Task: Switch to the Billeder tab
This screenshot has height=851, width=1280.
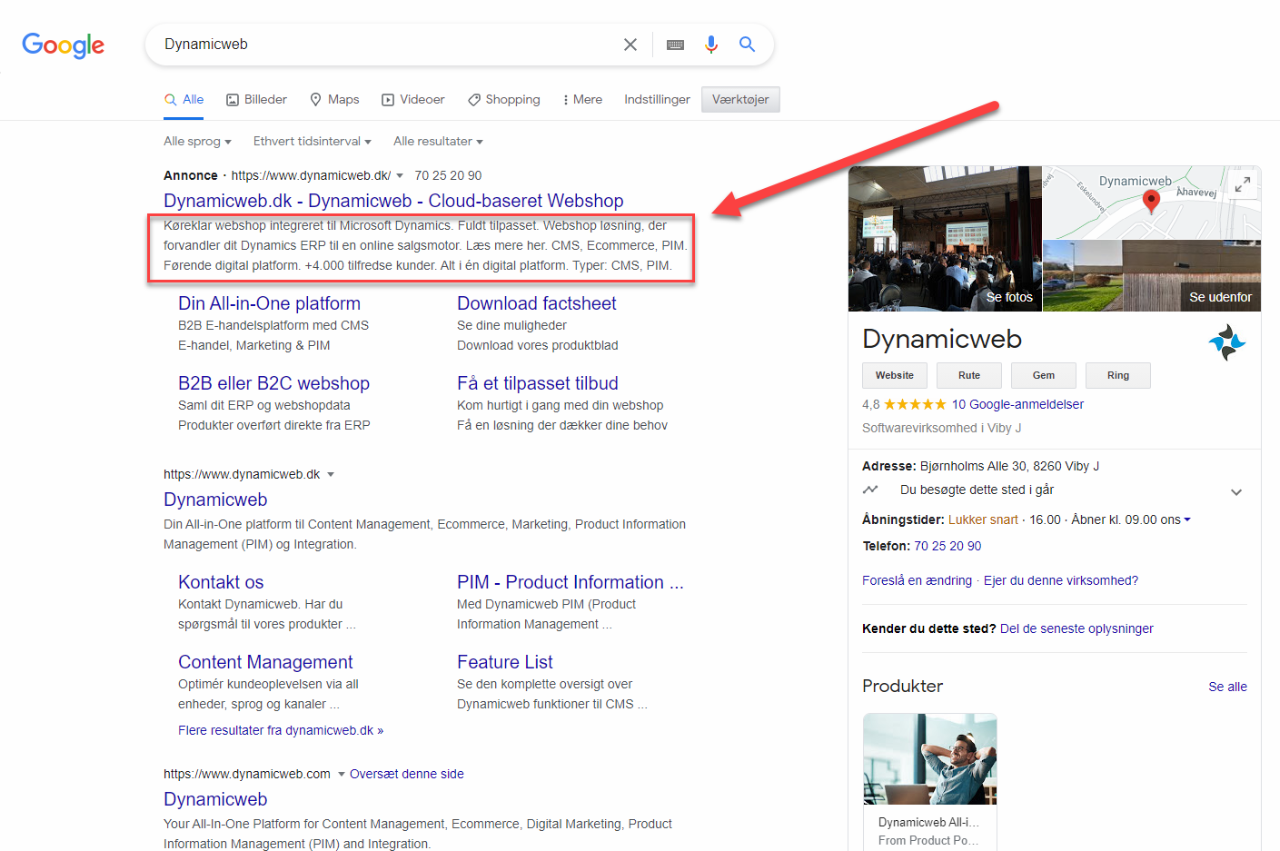Action: click(256, 100)
